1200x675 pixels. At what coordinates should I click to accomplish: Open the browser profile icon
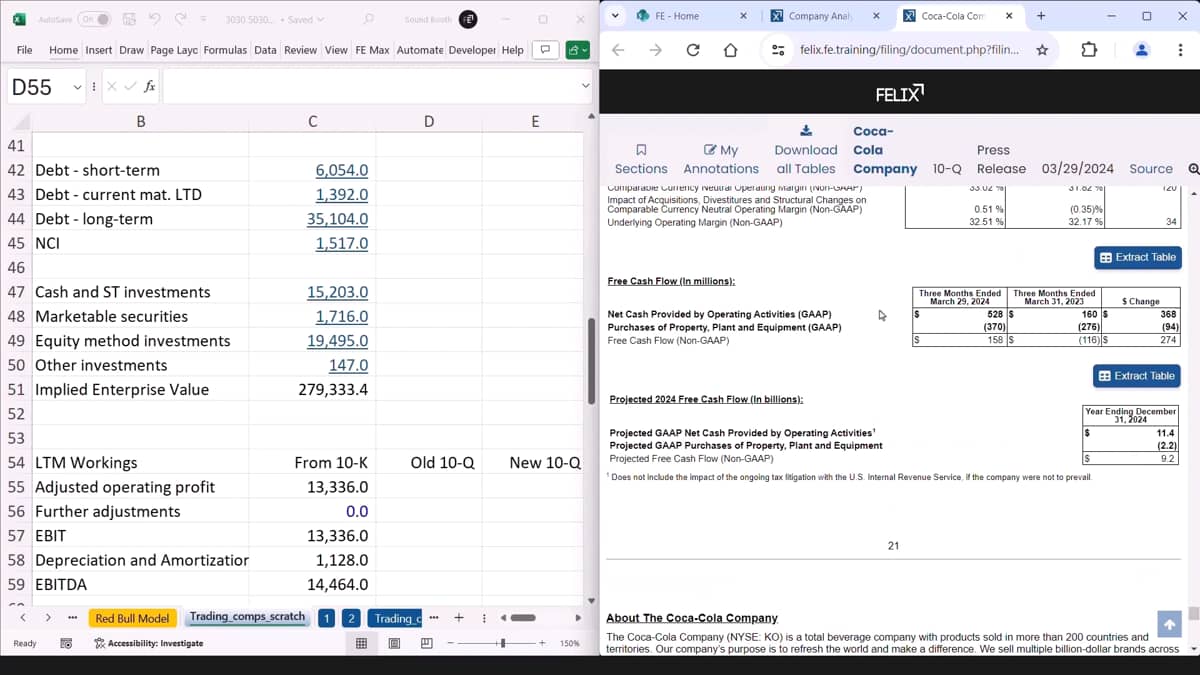[x=1143, y=50]
